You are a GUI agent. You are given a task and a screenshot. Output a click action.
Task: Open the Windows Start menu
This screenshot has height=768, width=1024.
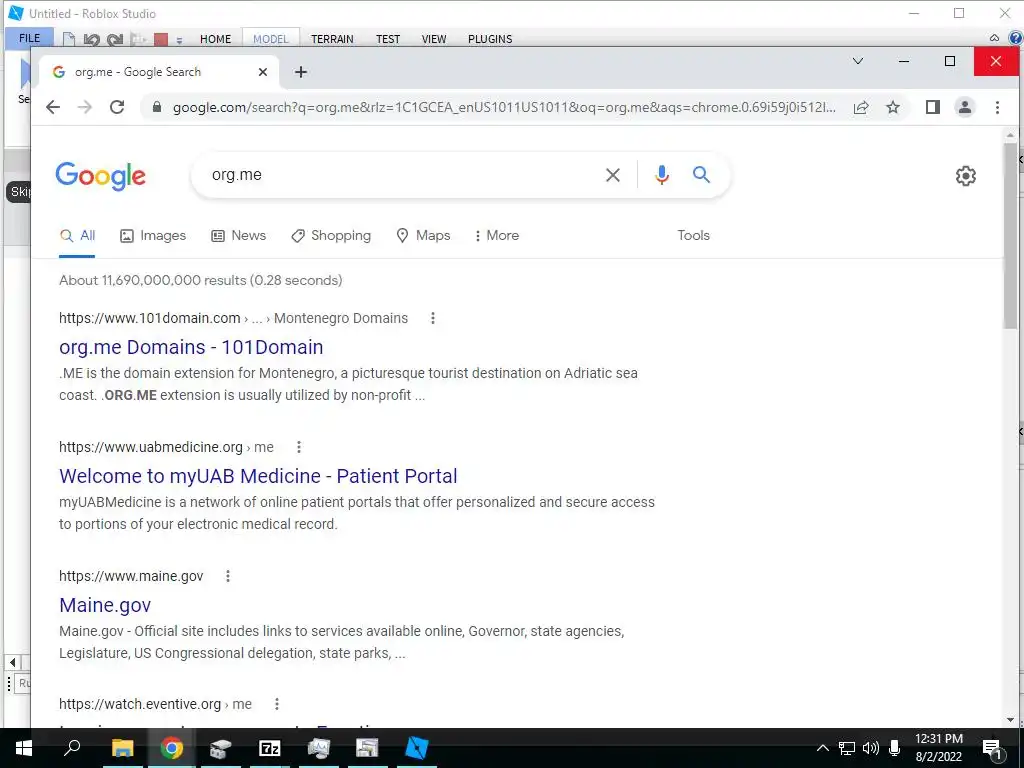point(24,748)
